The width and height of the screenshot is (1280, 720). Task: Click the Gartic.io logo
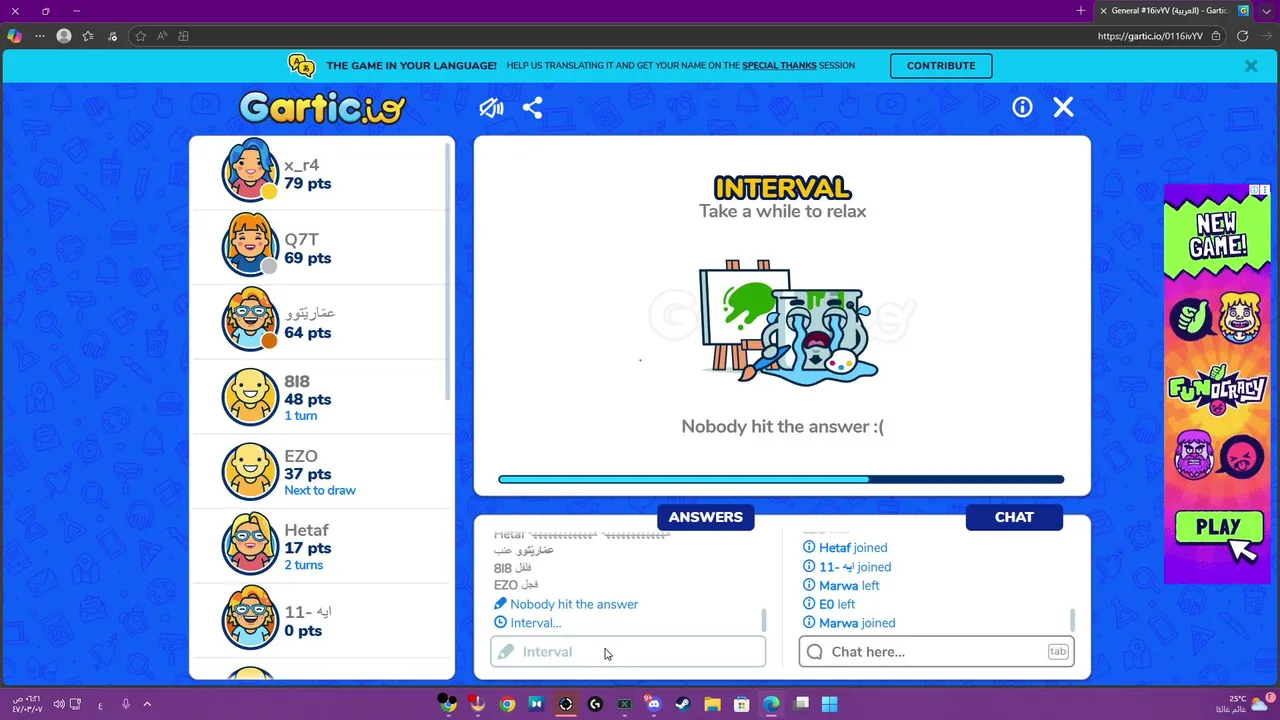(x=322, y=107)
